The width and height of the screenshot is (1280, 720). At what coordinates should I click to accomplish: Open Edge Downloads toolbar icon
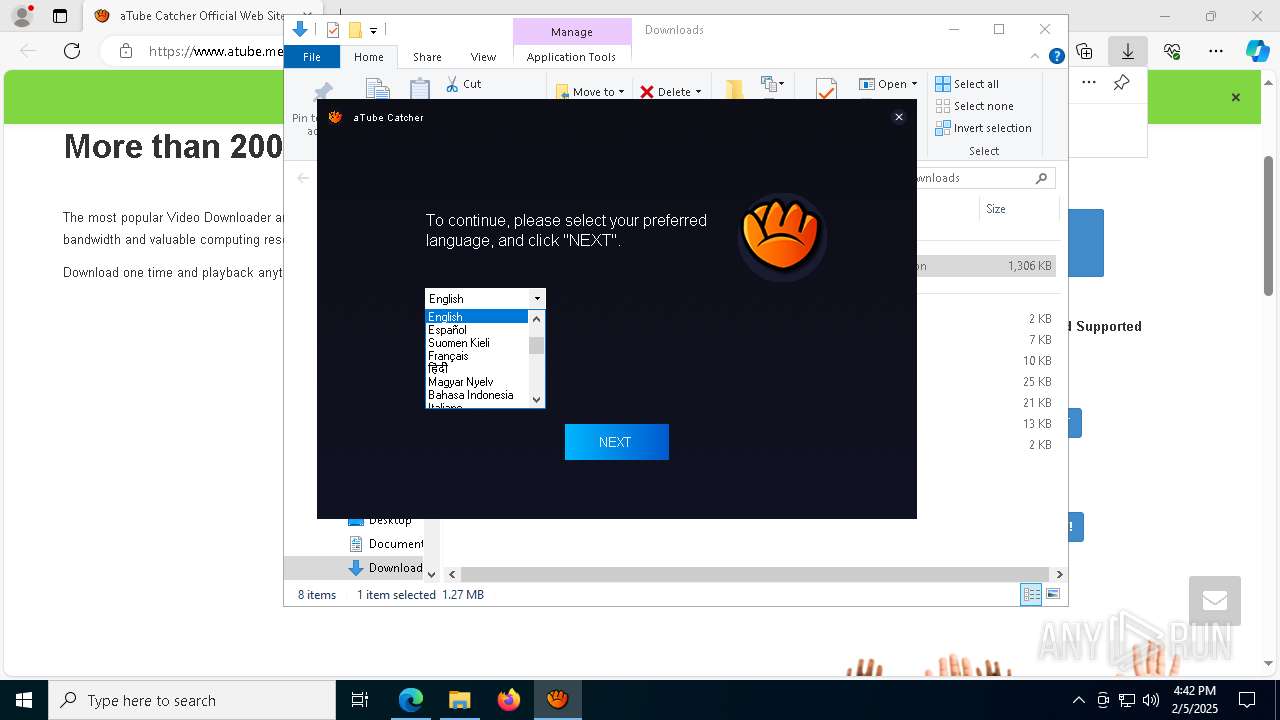coord(1128,51)
